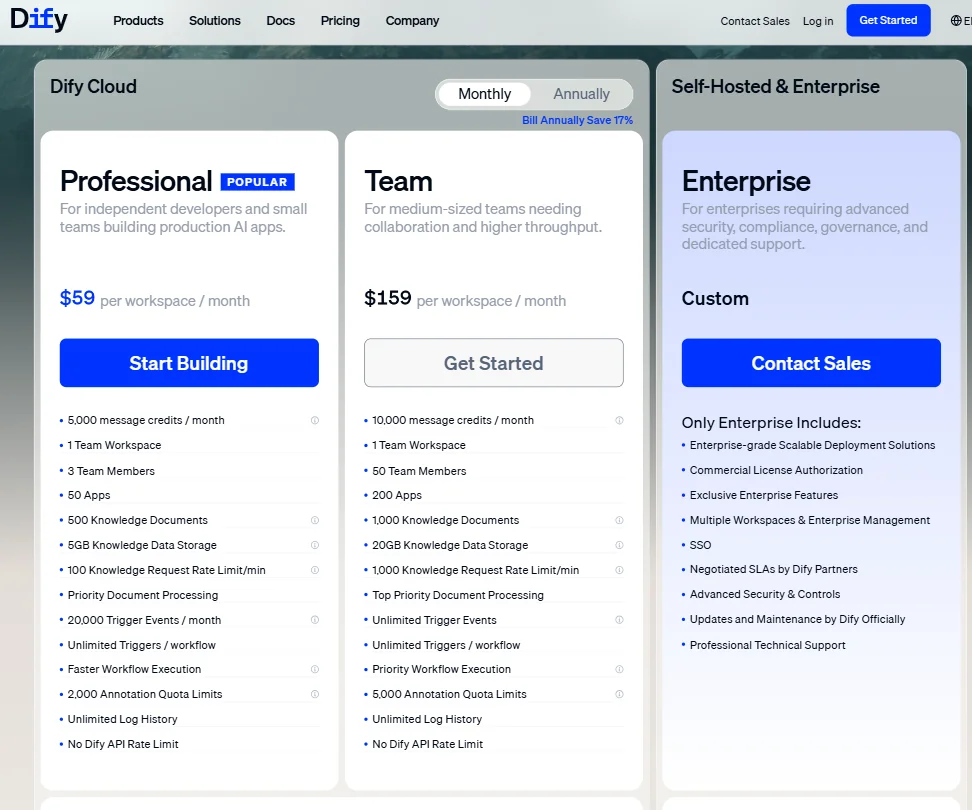
Task: Open info icon for 2,000 Annotation Quota Limits
Action: tap(315, 694)
